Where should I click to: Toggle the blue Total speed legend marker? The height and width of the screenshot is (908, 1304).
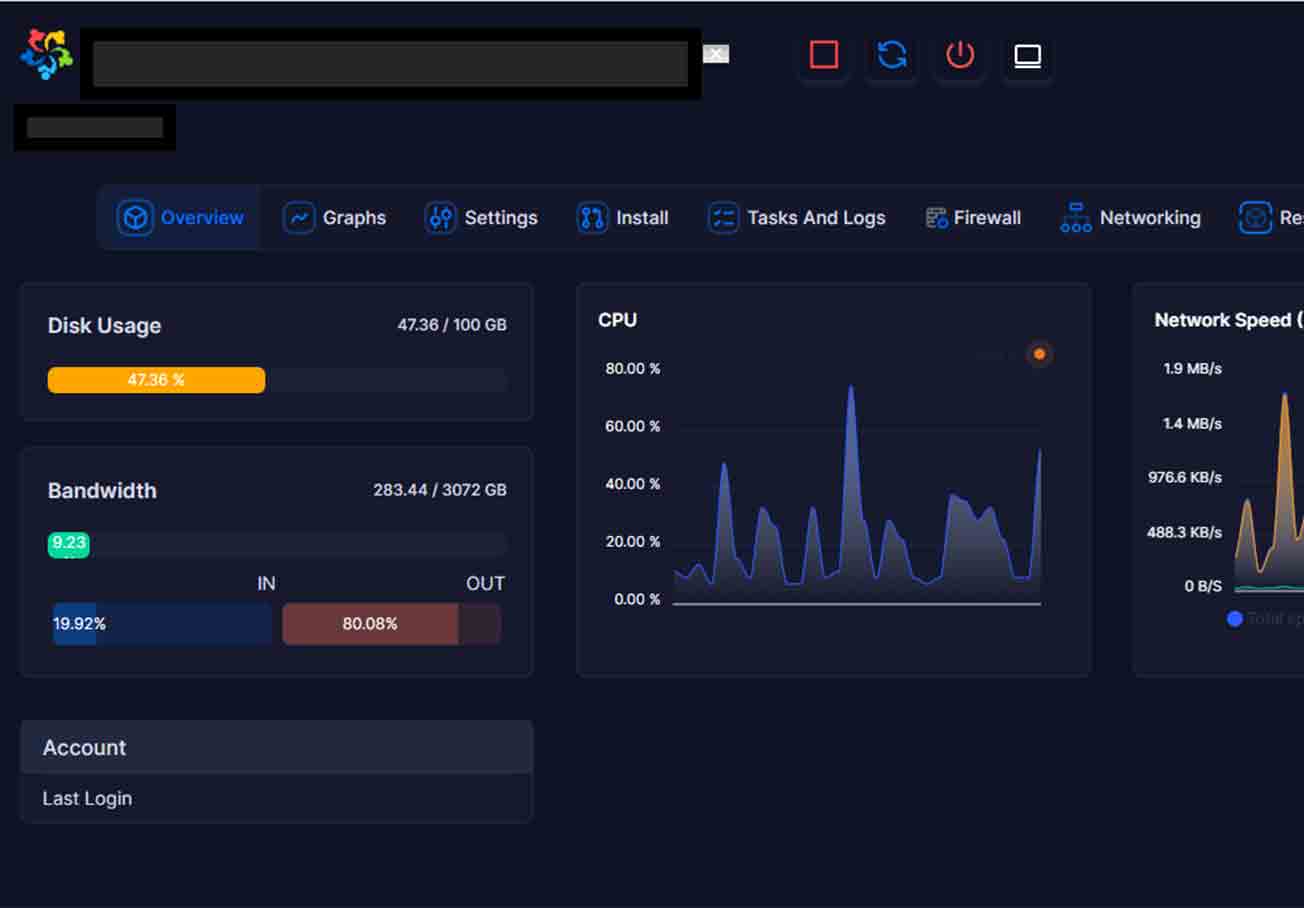click(1234, 619)
